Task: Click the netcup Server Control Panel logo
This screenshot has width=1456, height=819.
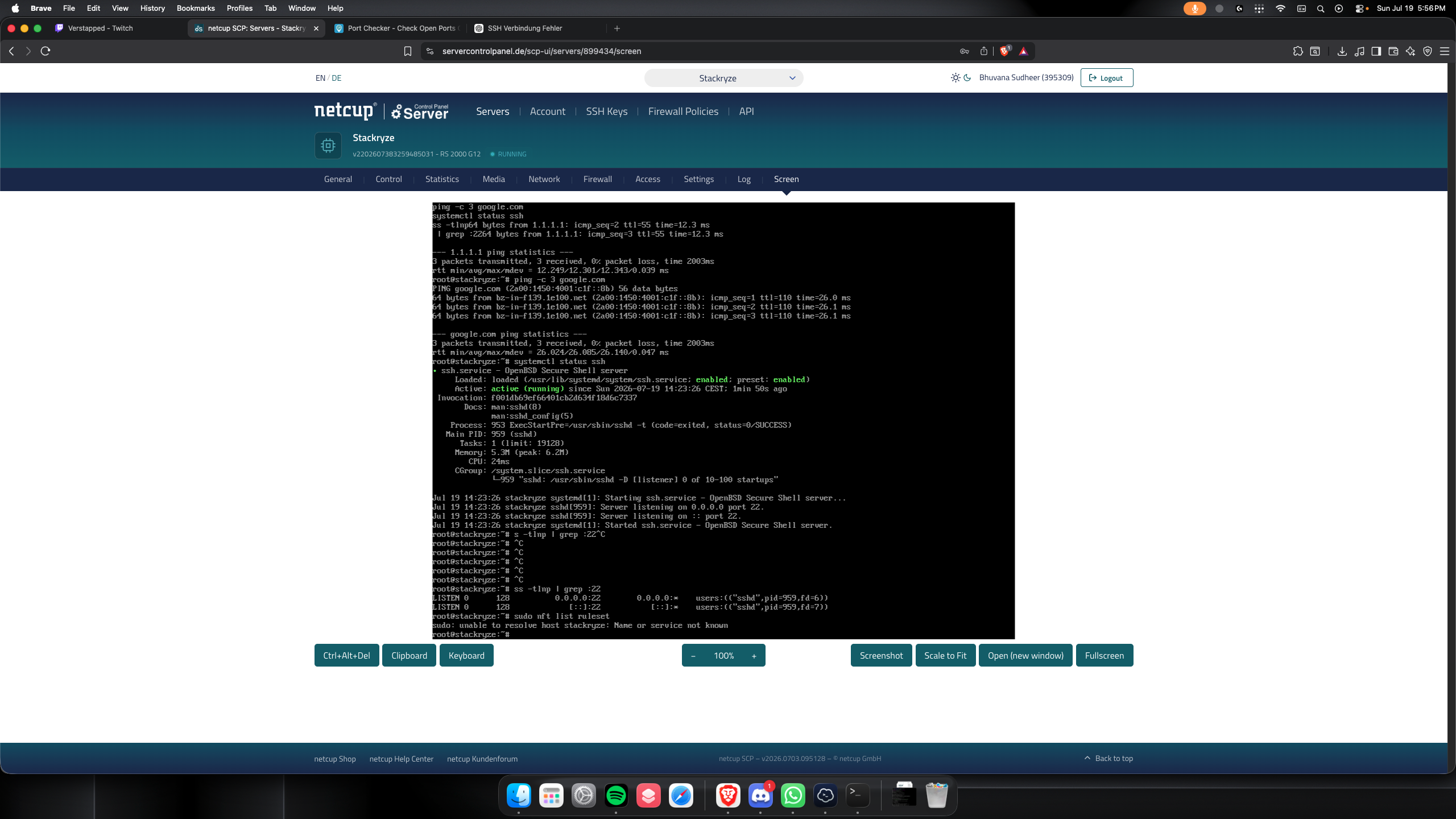Action: pos(381,111)
